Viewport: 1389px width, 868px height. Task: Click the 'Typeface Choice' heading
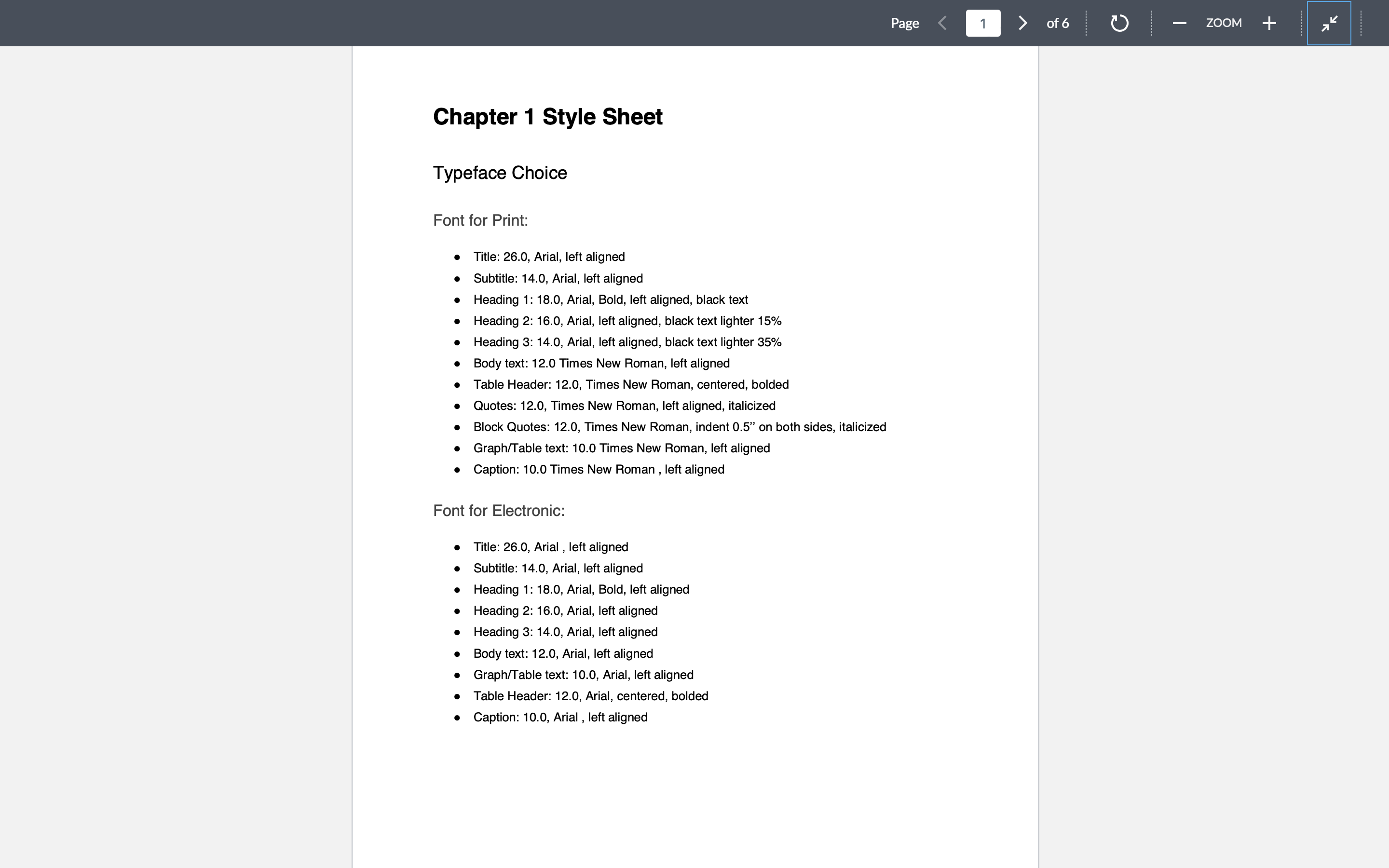(499, 172)
